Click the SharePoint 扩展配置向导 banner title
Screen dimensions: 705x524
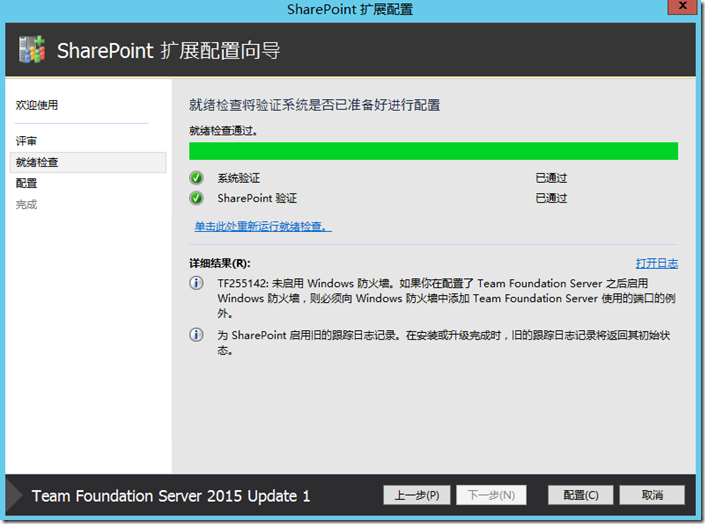[169, 50]
